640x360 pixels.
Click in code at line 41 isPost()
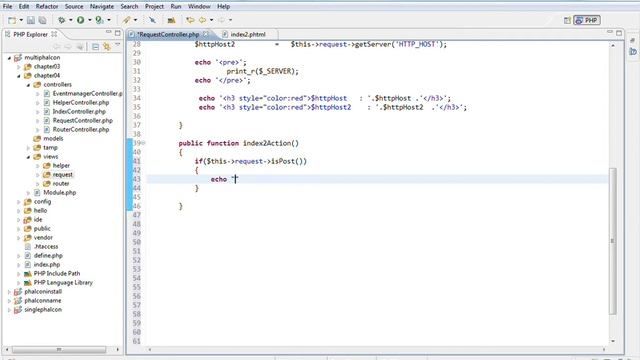(289, 162)
